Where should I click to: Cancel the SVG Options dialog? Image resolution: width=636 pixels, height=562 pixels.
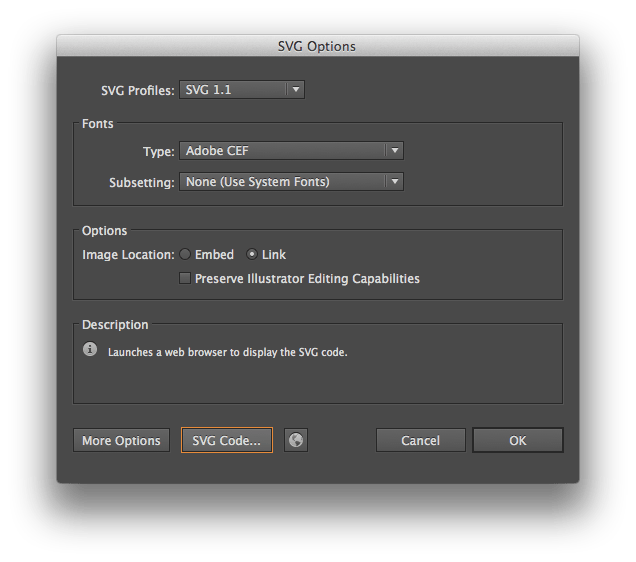[x=421, y=441]
